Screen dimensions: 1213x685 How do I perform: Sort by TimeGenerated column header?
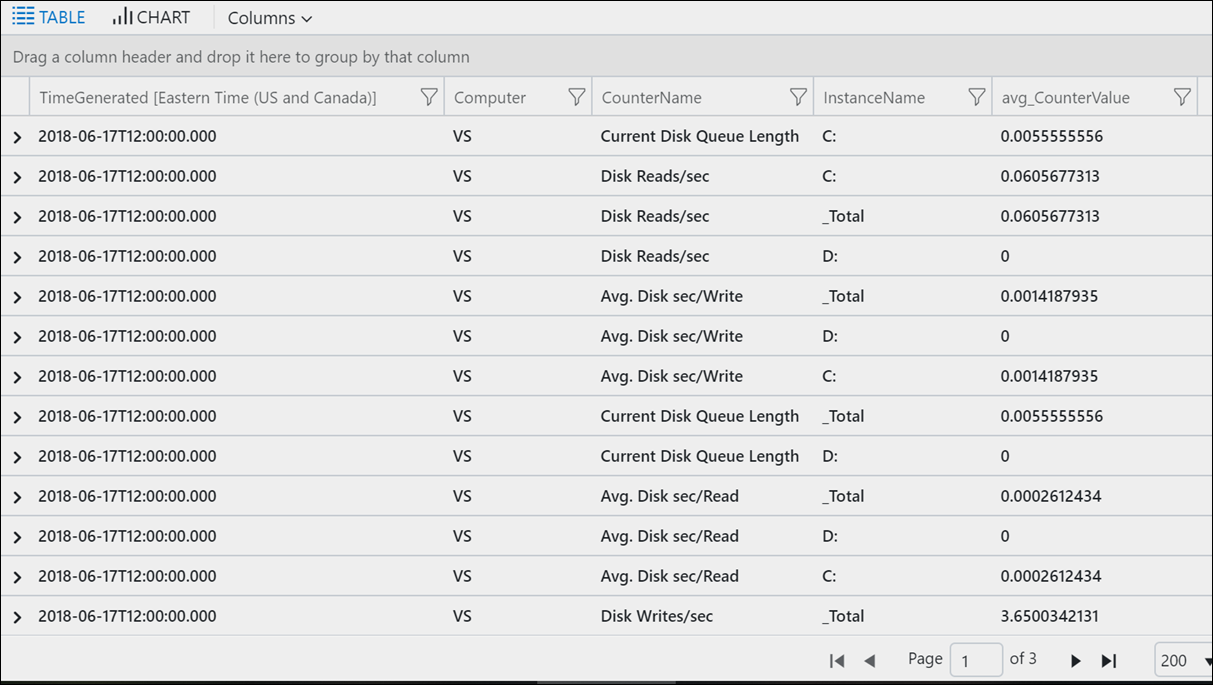click(208, 98)
